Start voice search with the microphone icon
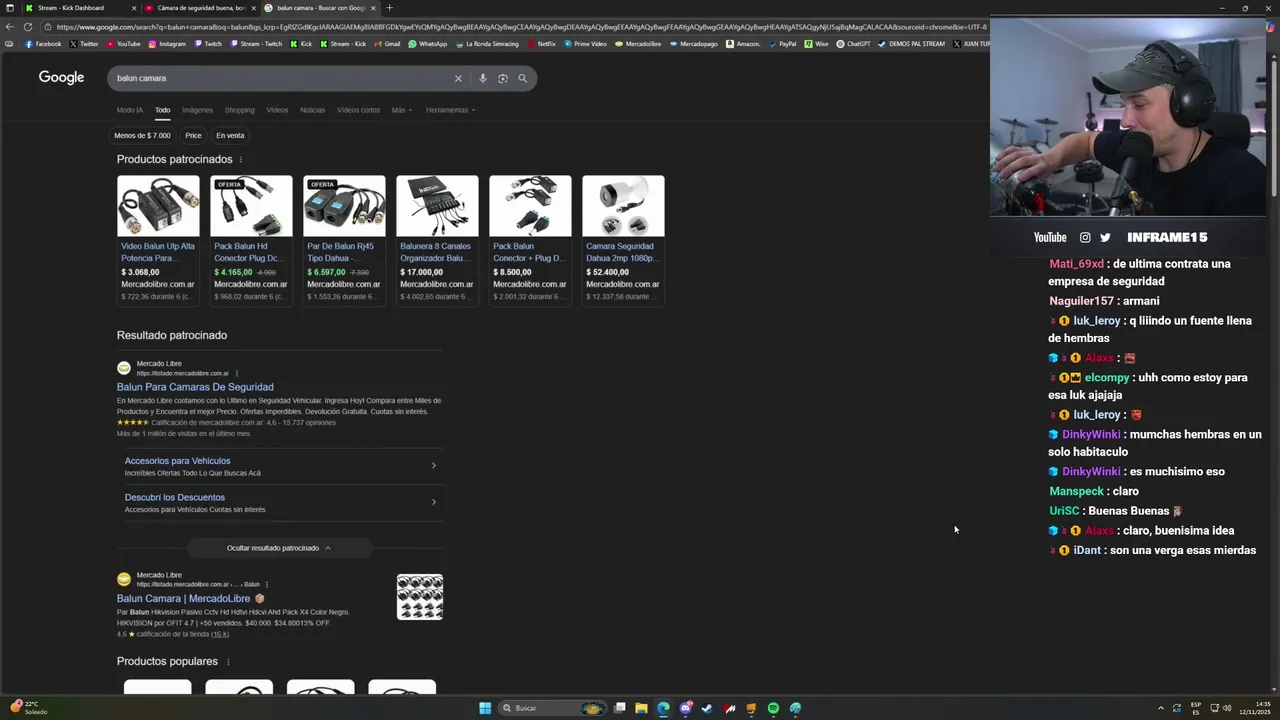The height and width of the screenshot is (720, 1280). tap(482, 78)
